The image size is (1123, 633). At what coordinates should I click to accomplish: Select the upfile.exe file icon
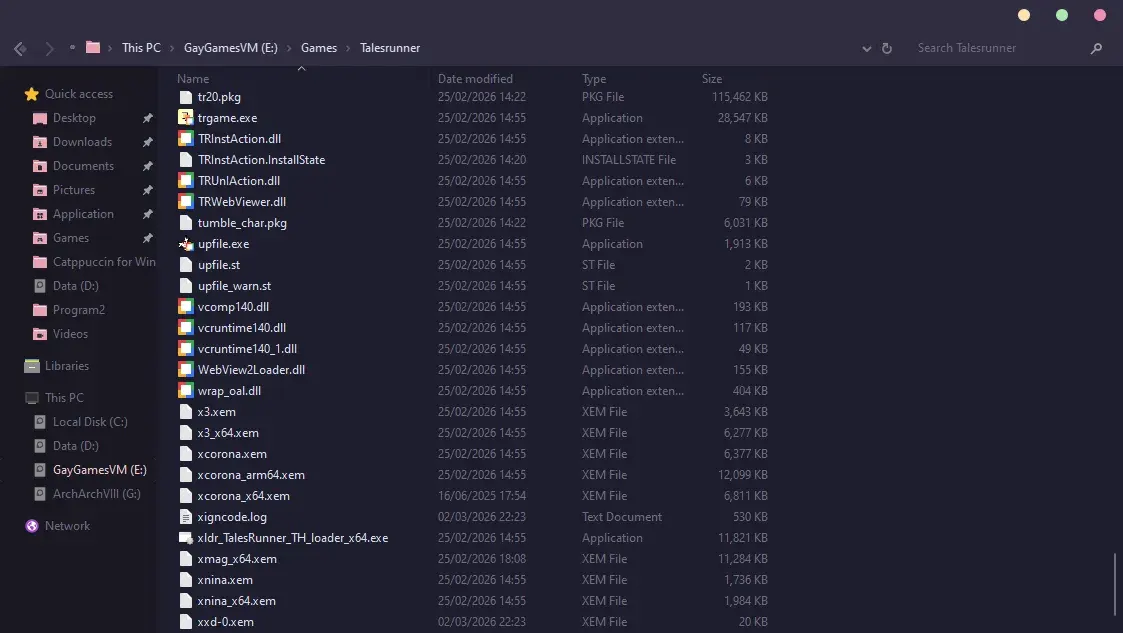(x=185, y=244)
